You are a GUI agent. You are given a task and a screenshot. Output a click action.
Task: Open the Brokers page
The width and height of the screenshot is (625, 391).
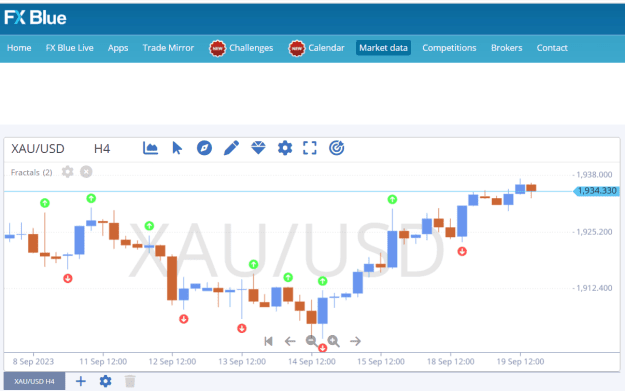pos(507,48)
